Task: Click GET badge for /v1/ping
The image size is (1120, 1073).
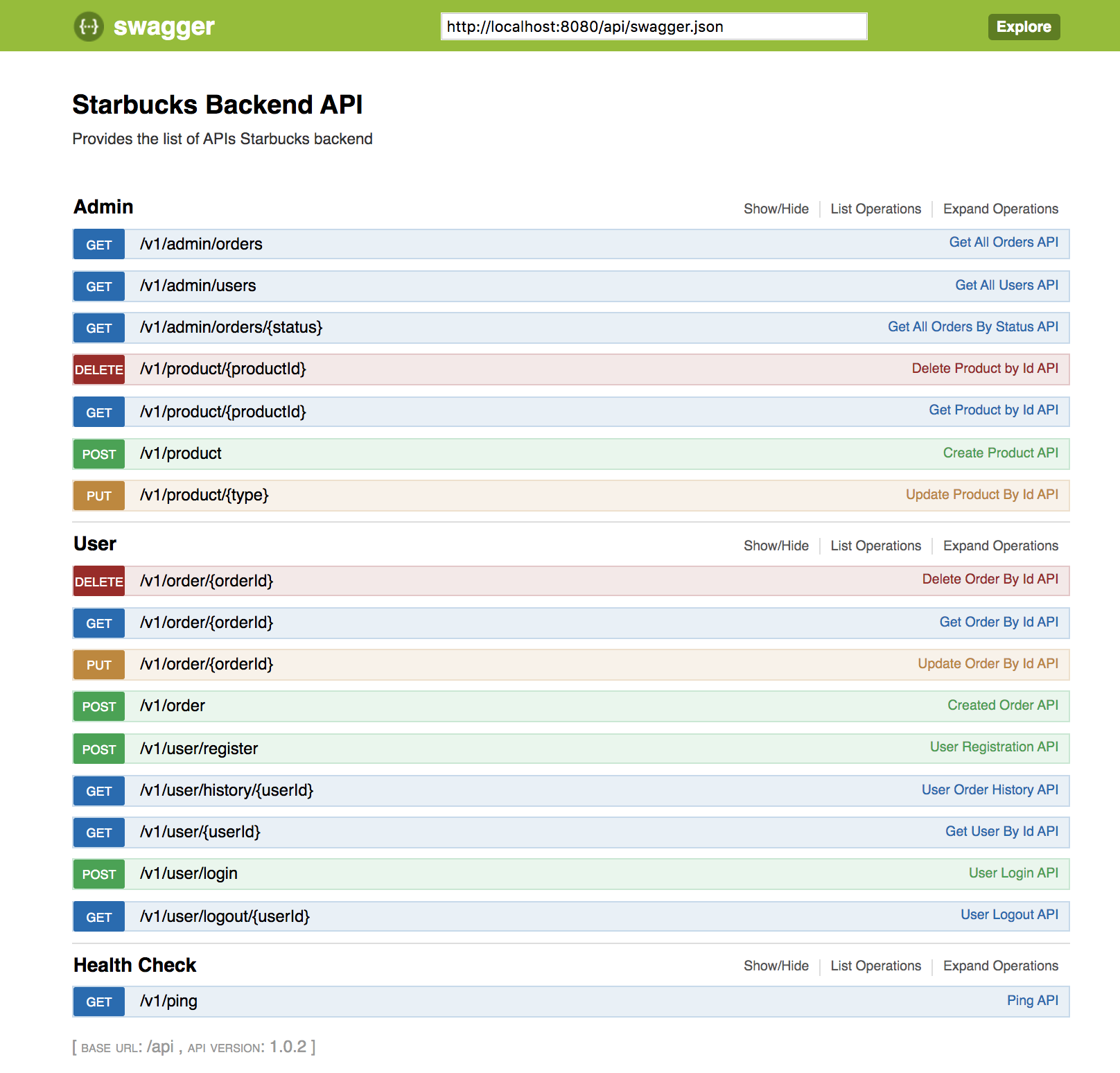Action: tap(99, 1002)
